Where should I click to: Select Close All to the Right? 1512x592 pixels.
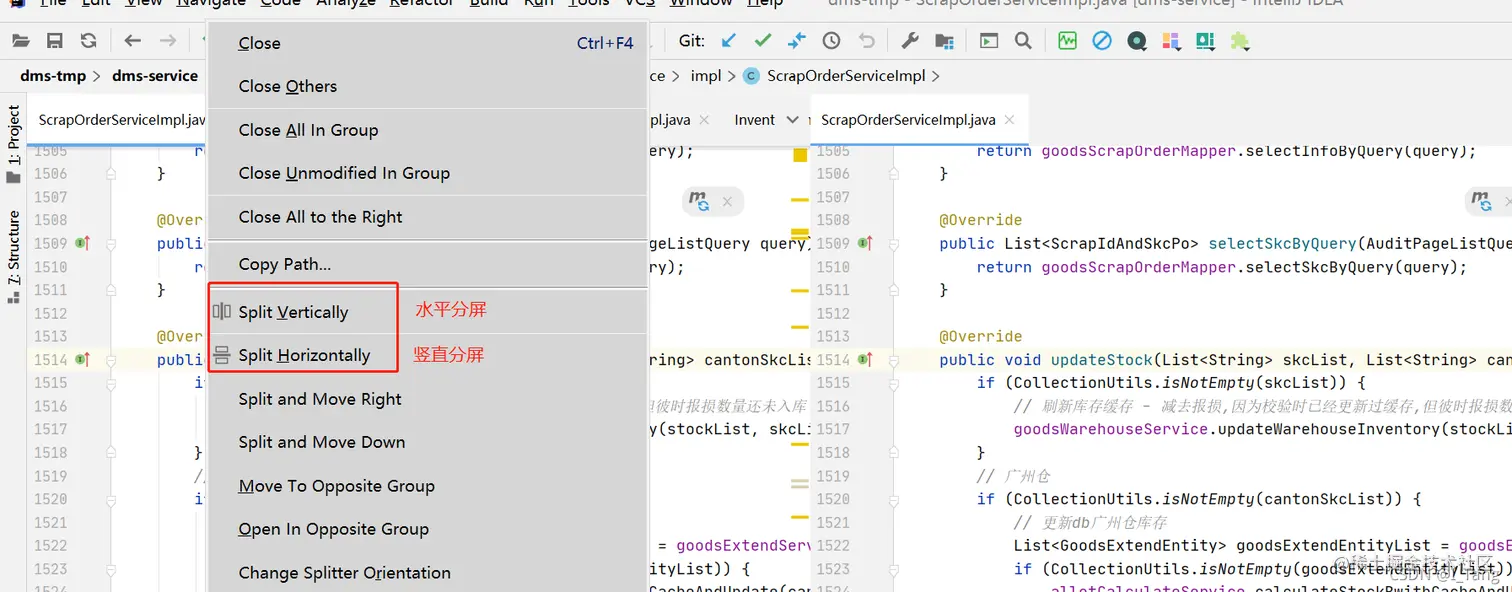point(427,217)
